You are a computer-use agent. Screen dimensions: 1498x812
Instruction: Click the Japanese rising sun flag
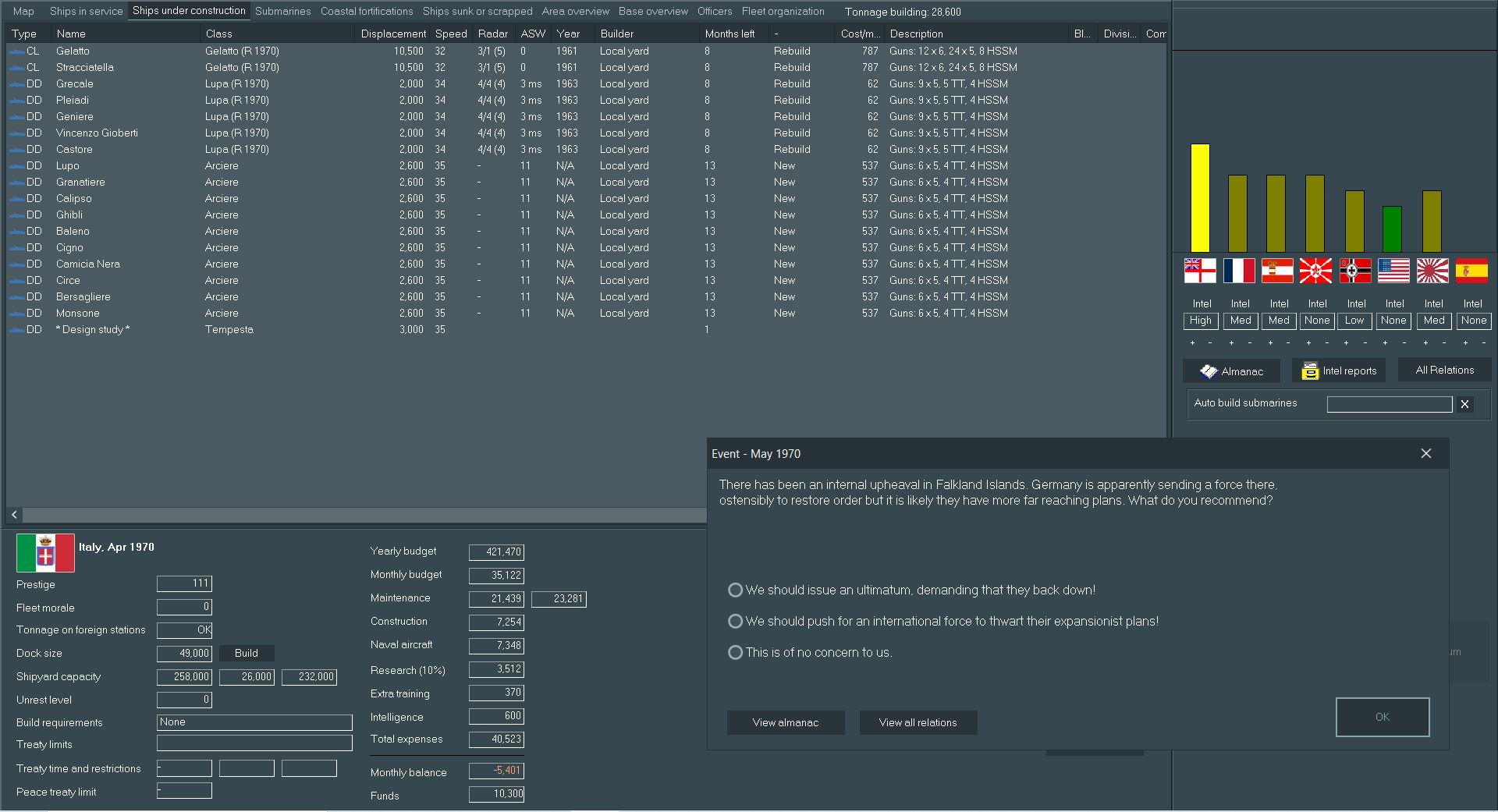[x=1432, y=271]
